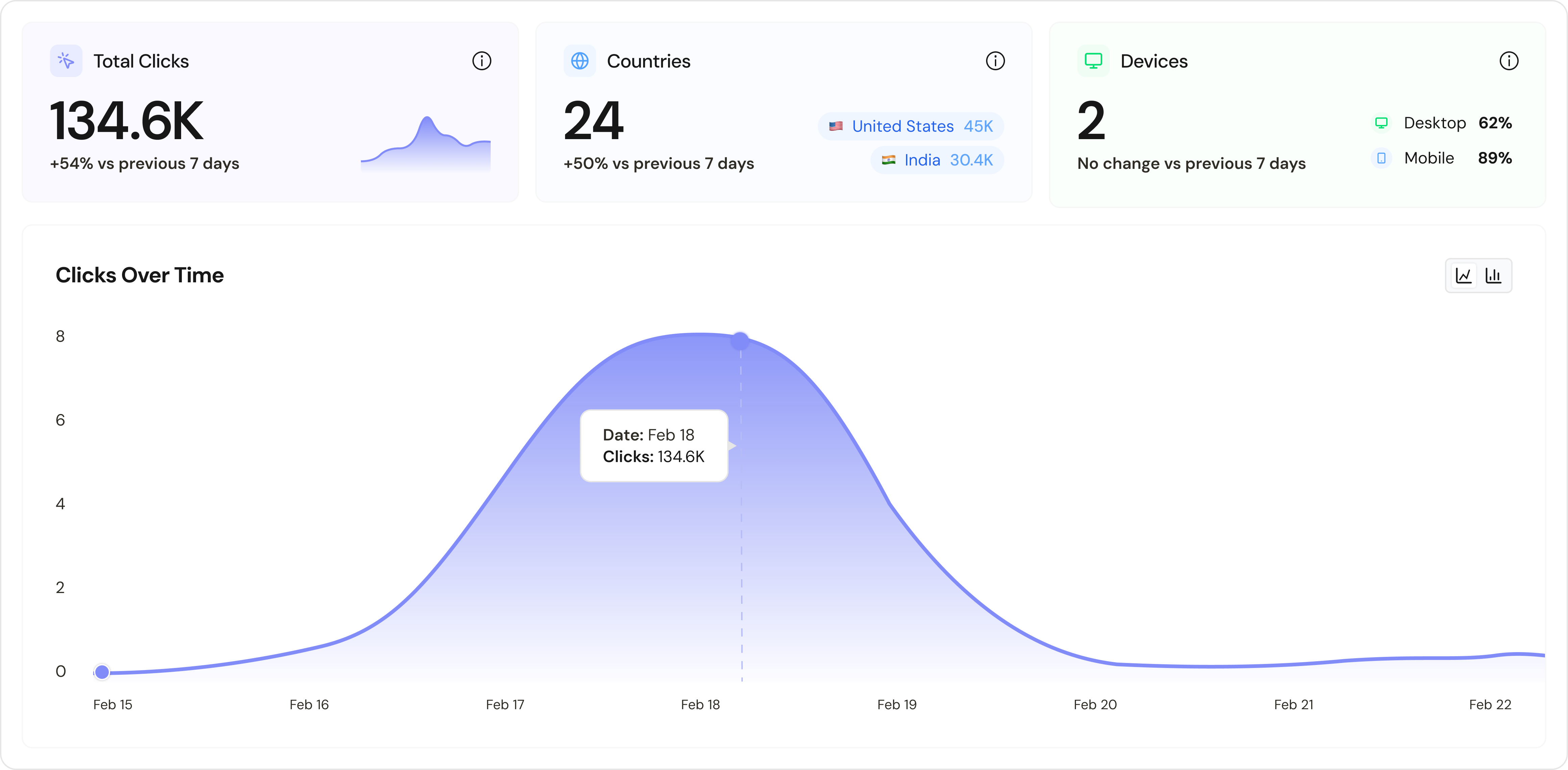Click the Countries info icon

995,61
